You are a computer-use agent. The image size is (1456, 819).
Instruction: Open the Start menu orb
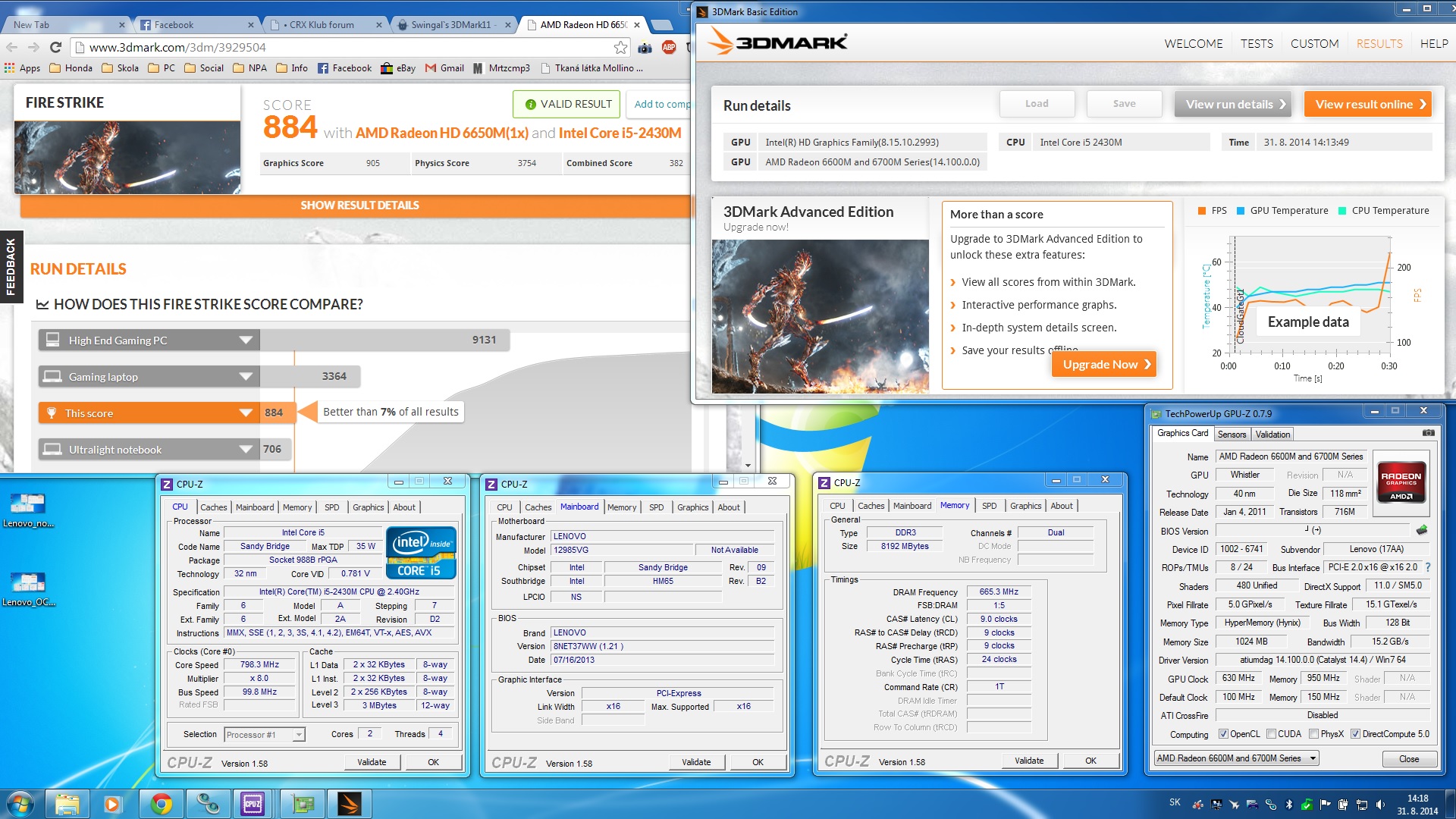point(20,804)
